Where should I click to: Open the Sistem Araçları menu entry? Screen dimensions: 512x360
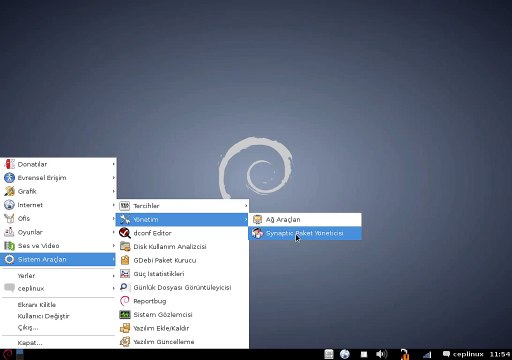click(x=58, y=259)
